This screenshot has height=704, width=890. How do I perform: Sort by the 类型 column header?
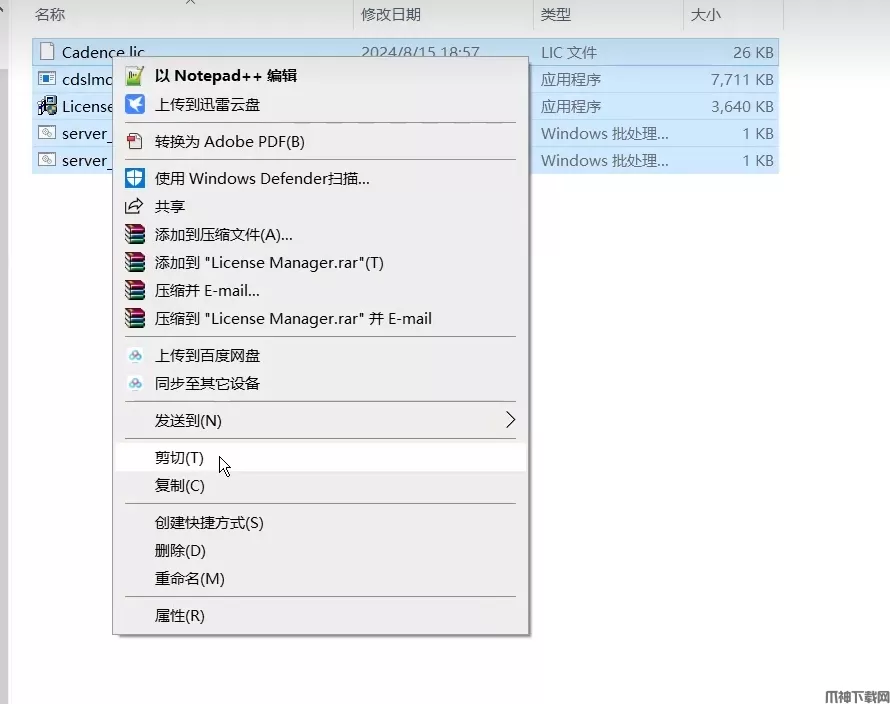click(x=555, y=14)
